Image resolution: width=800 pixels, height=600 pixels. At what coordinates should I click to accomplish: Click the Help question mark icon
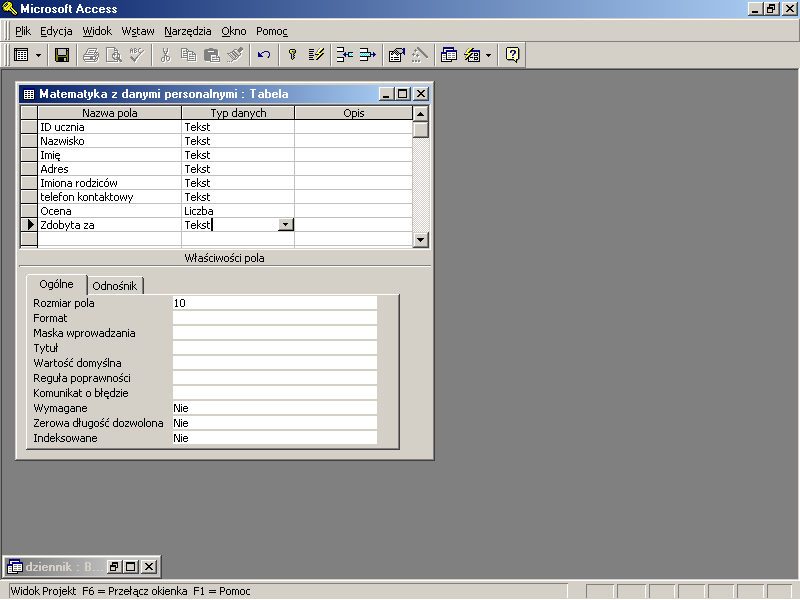[512, 55]
